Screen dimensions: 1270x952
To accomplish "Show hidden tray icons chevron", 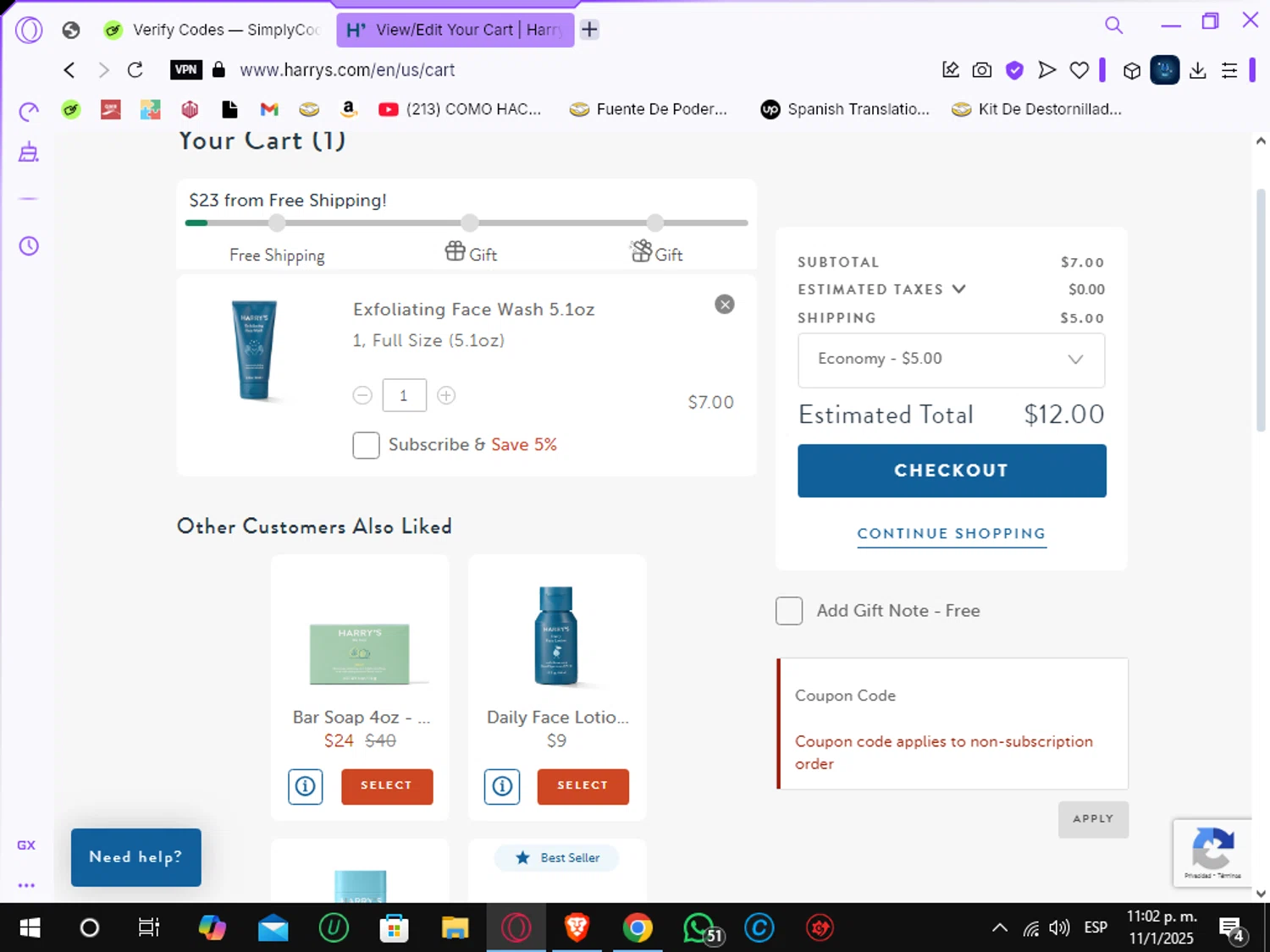I will [1000, 928].
